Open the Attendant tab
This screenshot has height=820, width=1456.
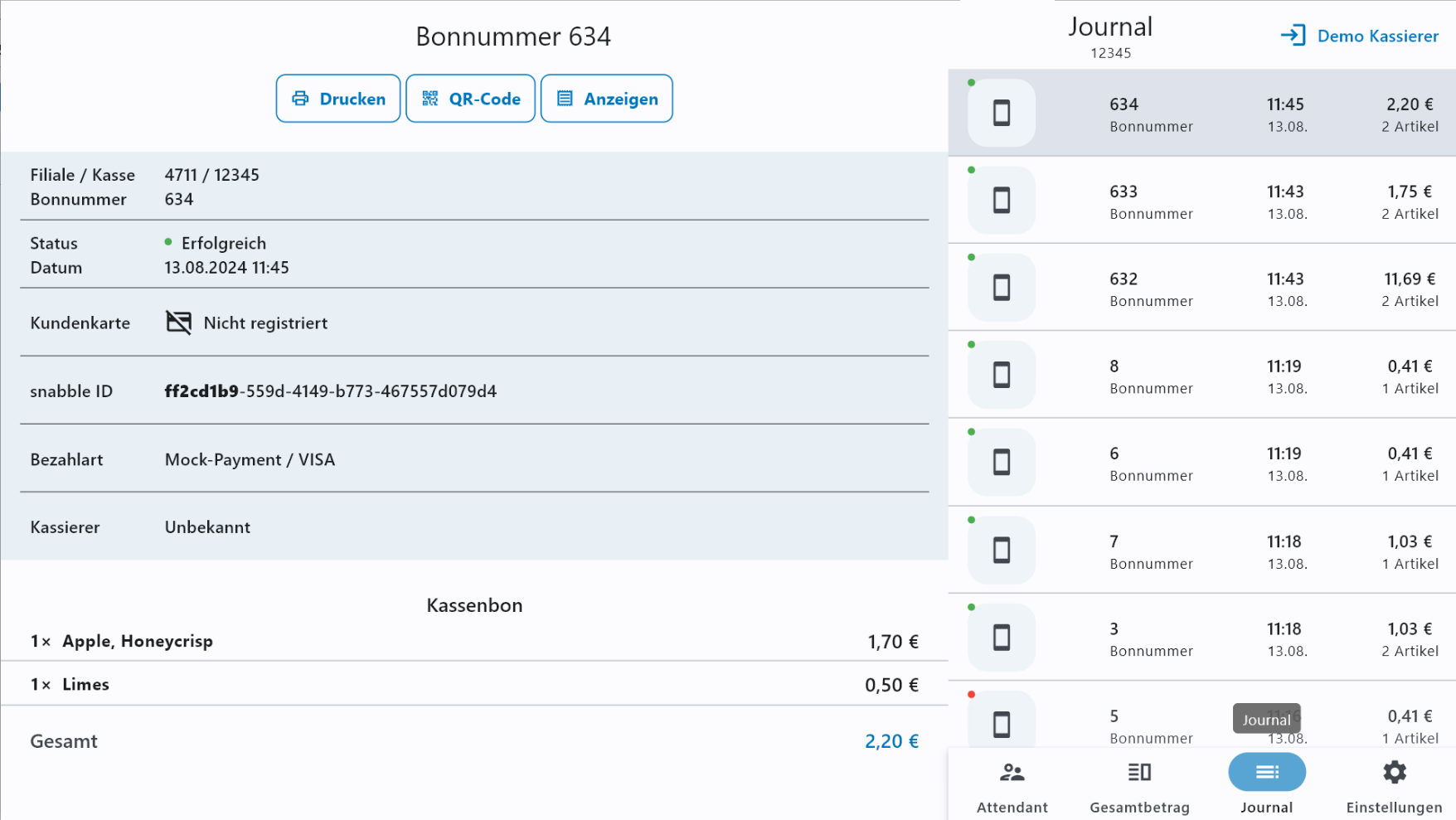click(x=1012, y=786)
